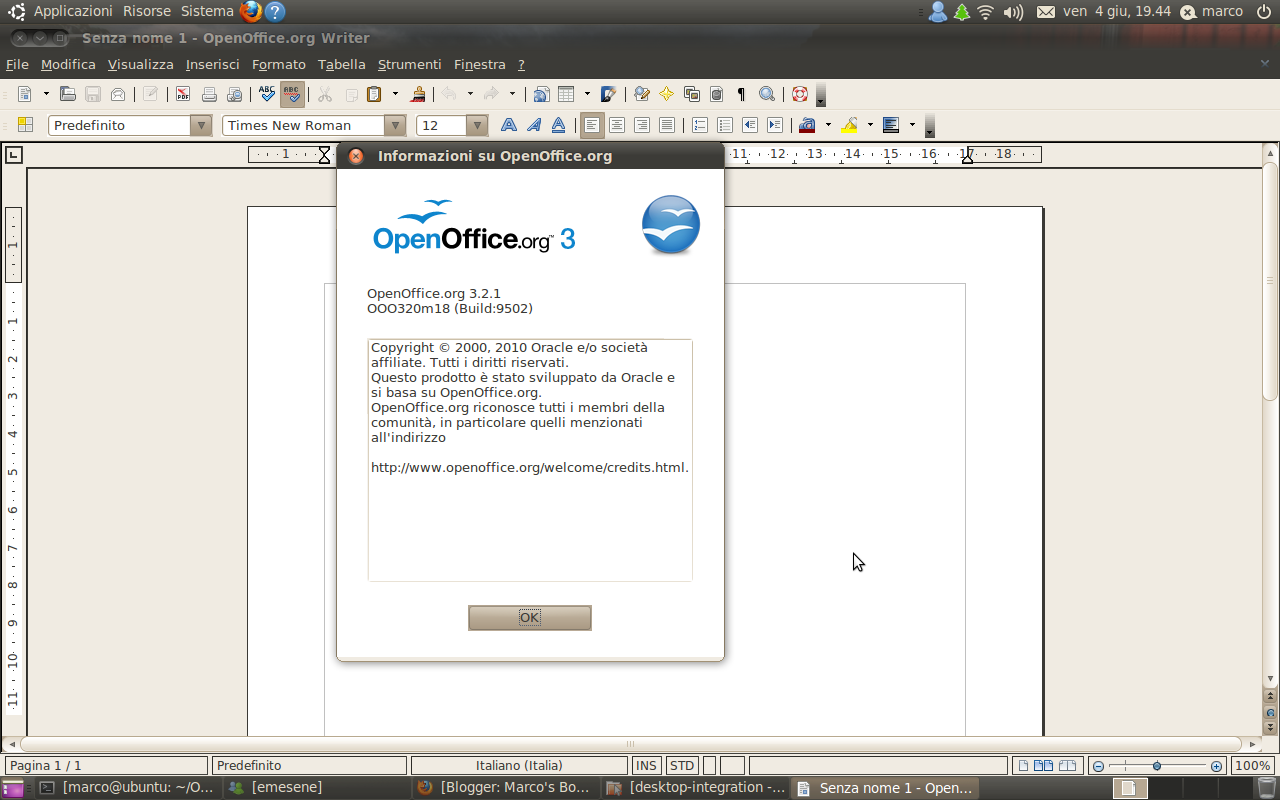
Task: Click the Save floppy disk icon
Action: click(x=93, y=94)
